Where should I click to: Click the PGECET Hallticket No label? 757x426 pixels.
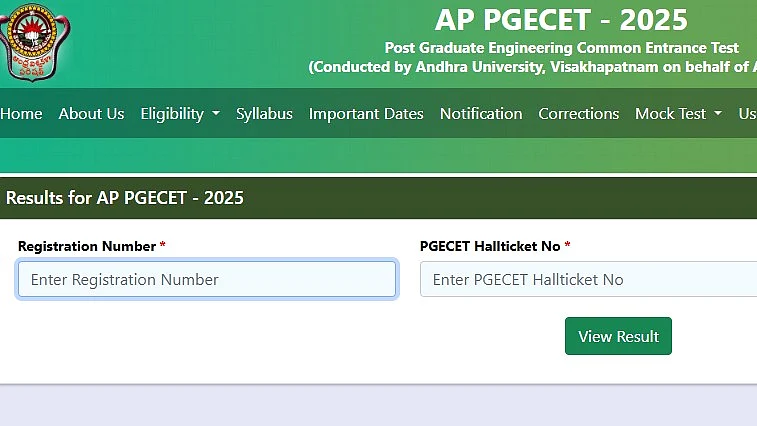pos(490,246)
